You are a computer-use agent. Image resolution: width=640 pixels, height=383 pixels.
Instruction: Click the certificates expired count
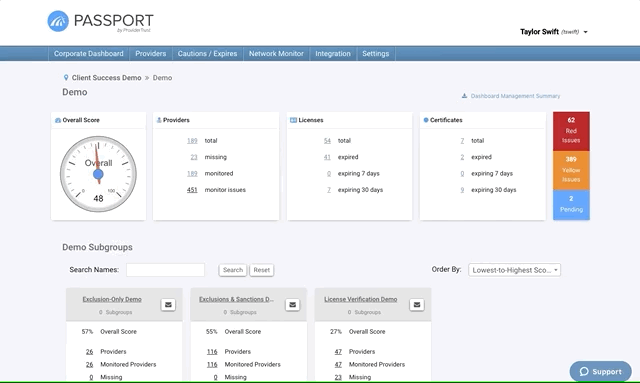pos(462,157)
